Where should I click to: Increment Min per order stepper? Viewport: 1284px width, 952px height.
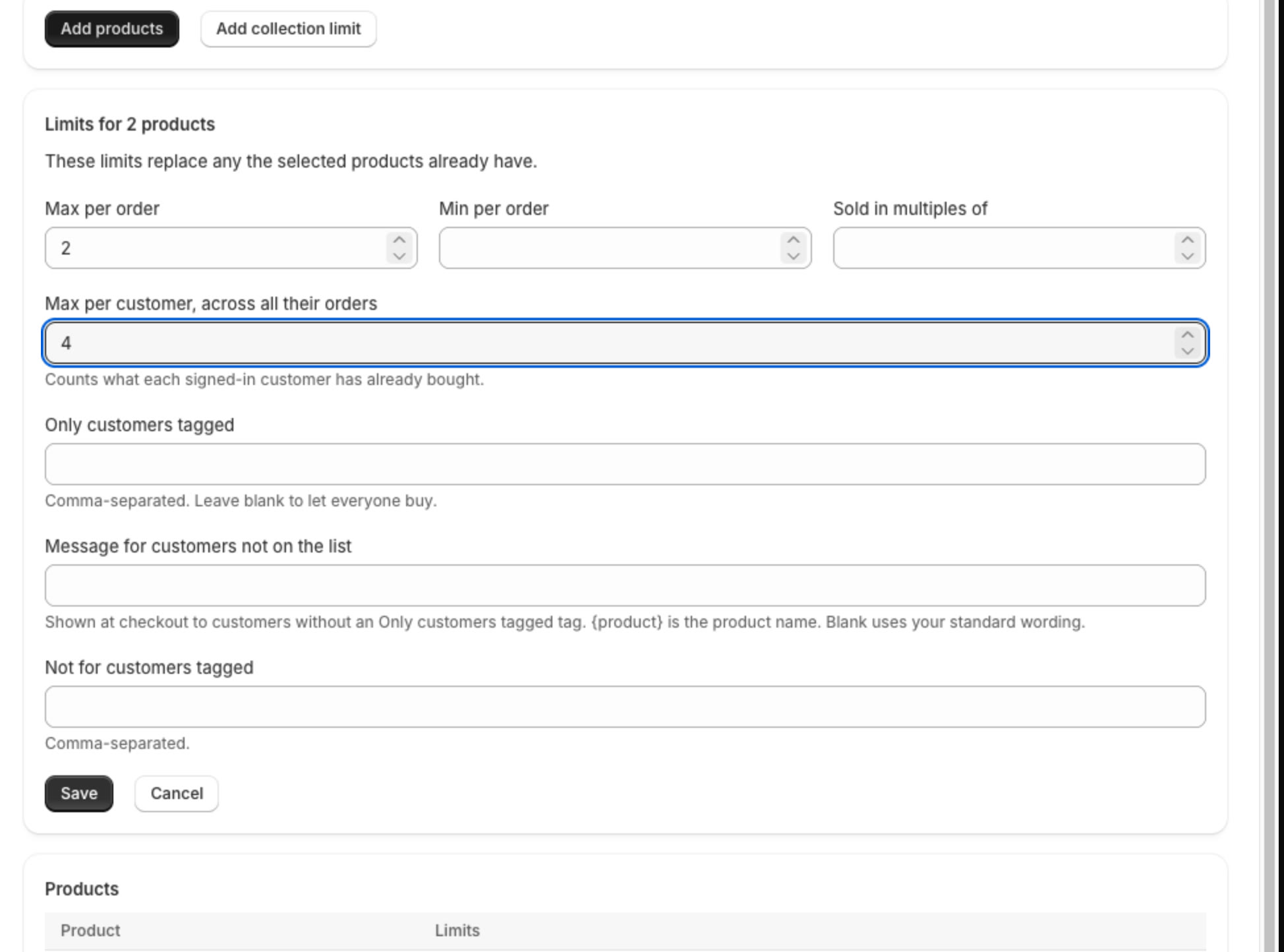(794, 240)
